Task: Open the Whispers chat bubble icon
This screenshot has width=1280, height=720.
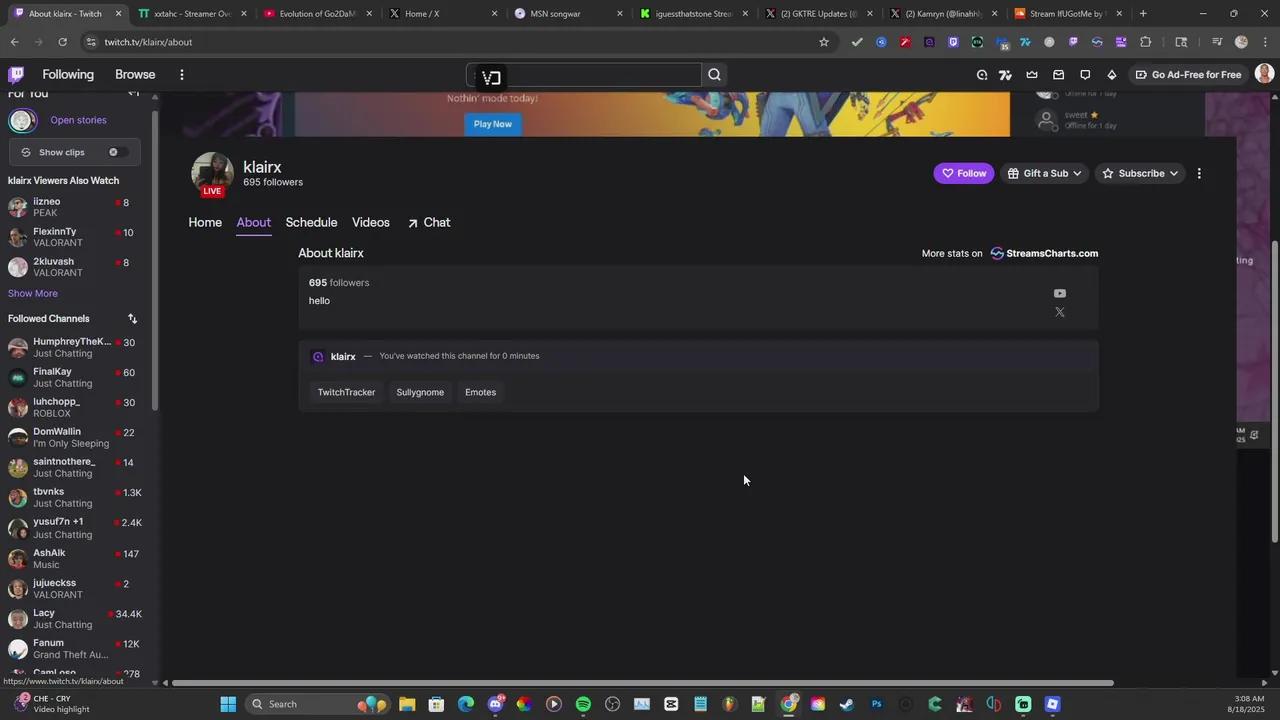Action: [x=1085, y=75]
